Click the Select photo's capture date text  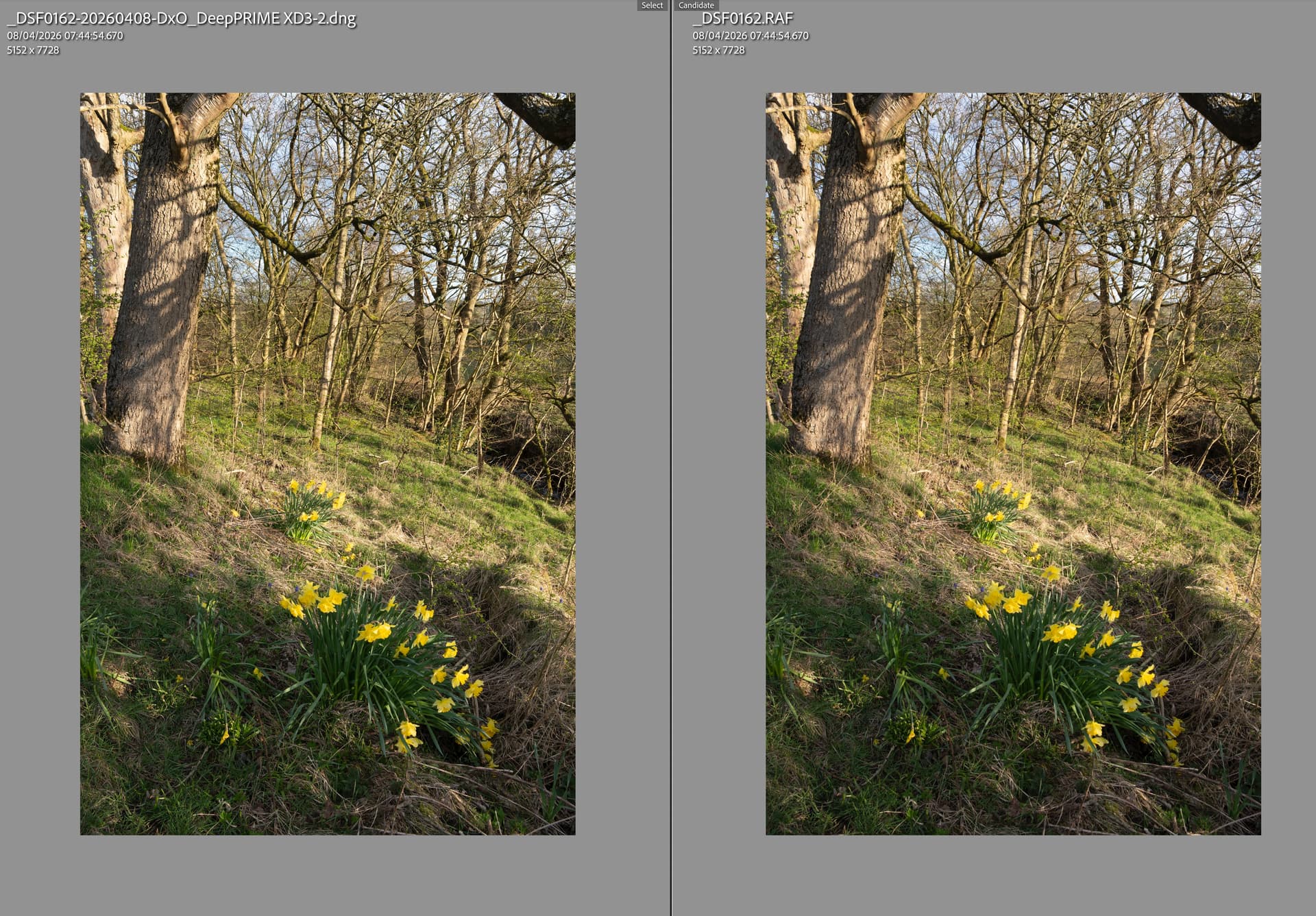click(x=65, y=36)
